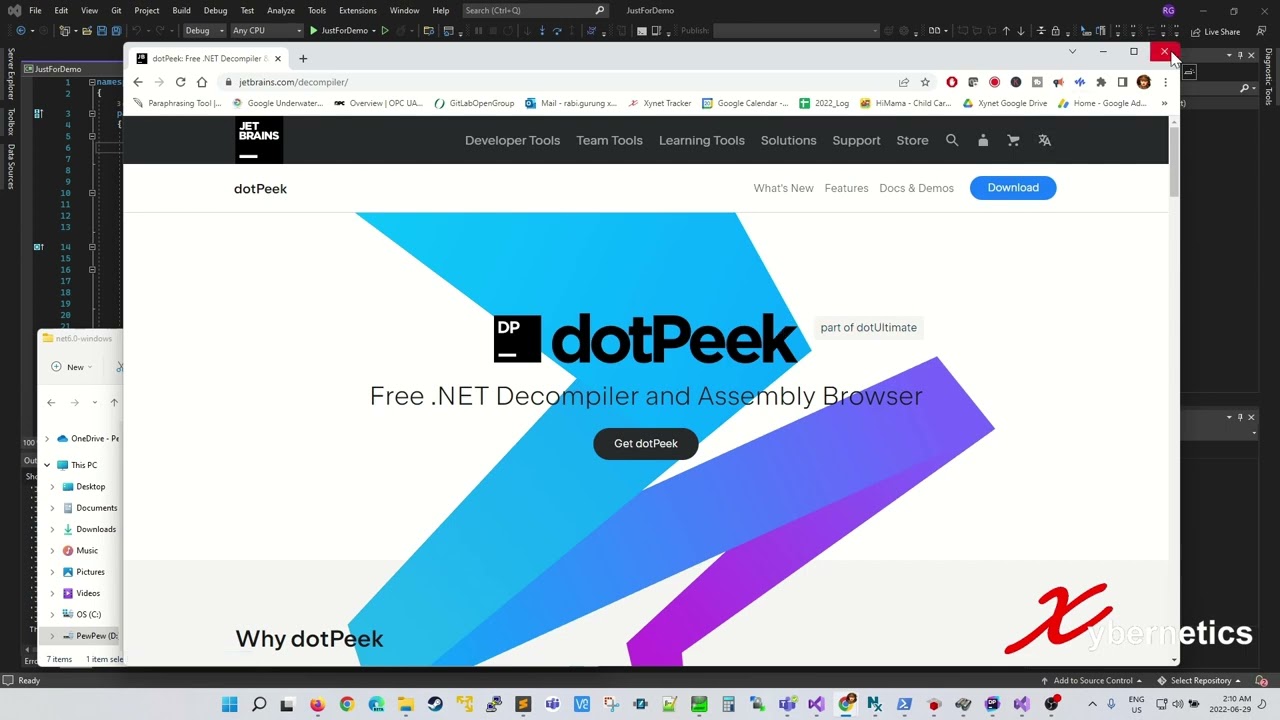Screen dimensions: 1280x720
Task: Click Live Share in Visual Studio
Action: click(x=1215, y=31)
